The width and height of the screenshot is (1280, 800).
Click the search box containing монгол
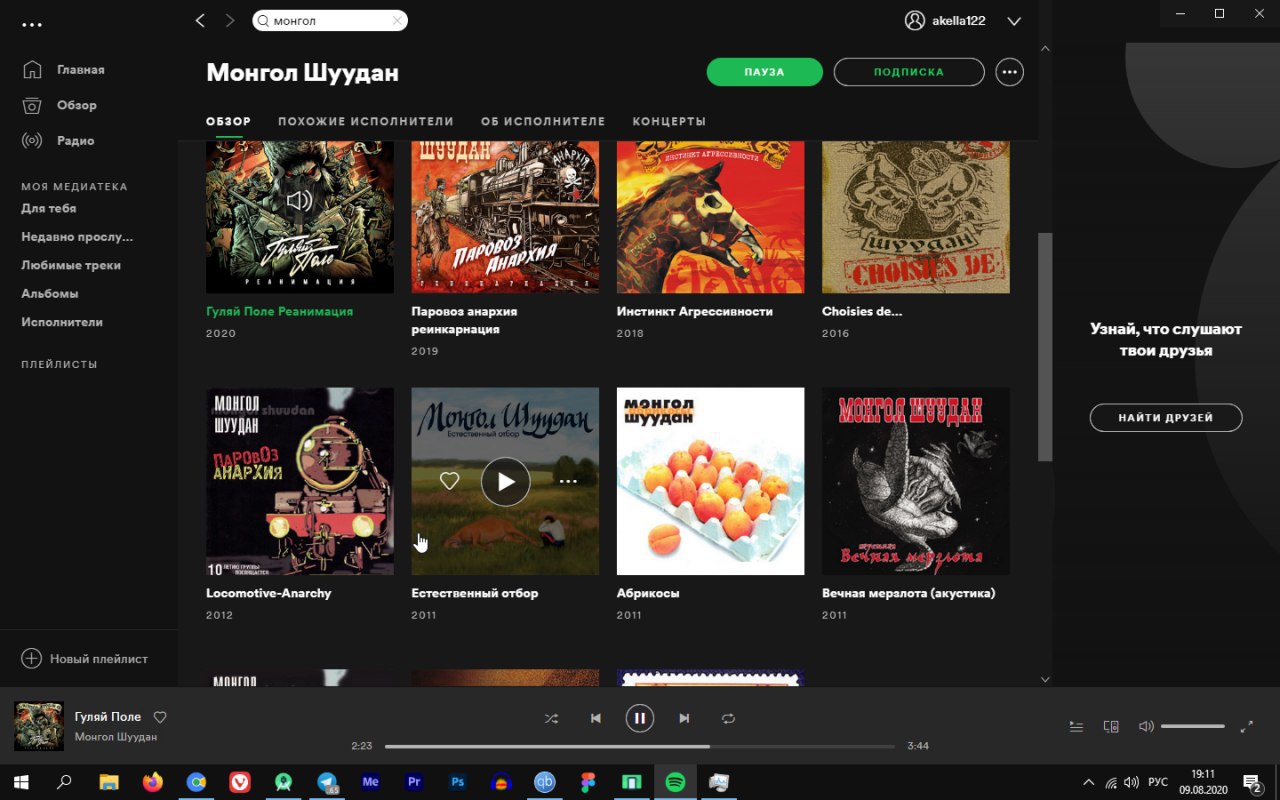(330, 21)
